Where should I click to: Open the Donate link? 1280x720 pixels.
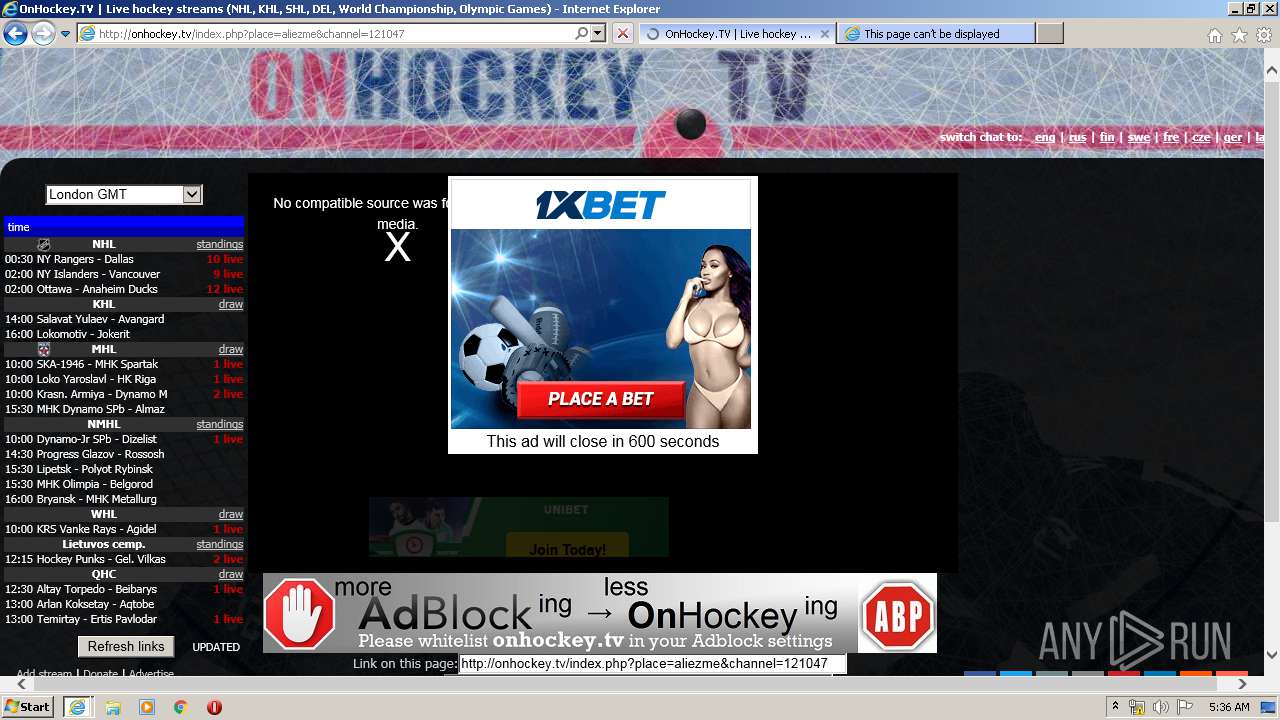[100, 674]
